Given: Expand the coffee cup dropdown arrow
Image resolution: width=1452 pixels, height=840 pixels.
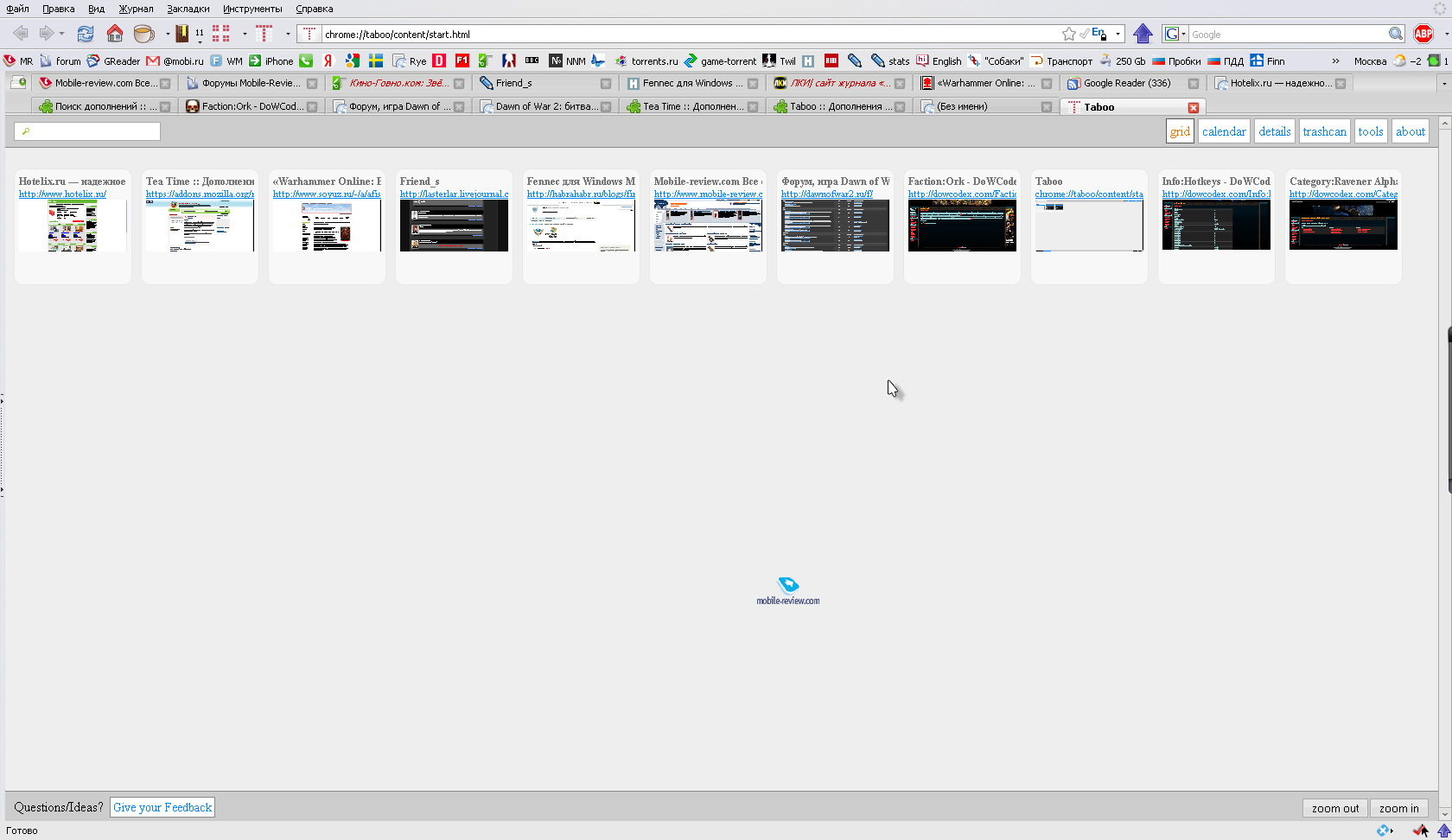Looking at the screenshot, I should click(x=168, y=34).
